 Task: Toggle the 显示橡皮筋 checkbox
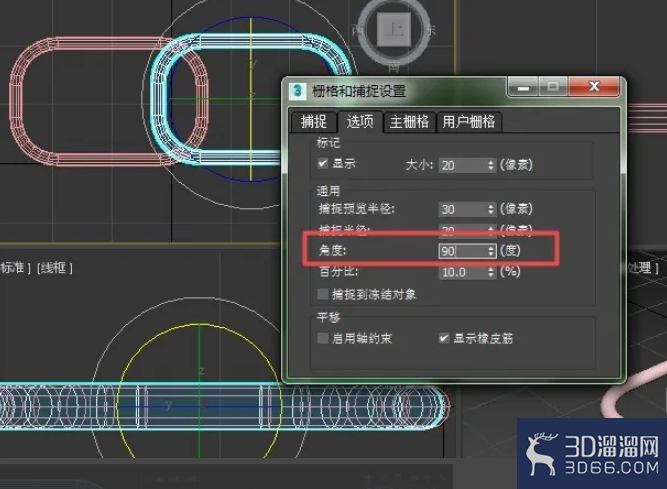pyautogui.click(x=444, y=338)
